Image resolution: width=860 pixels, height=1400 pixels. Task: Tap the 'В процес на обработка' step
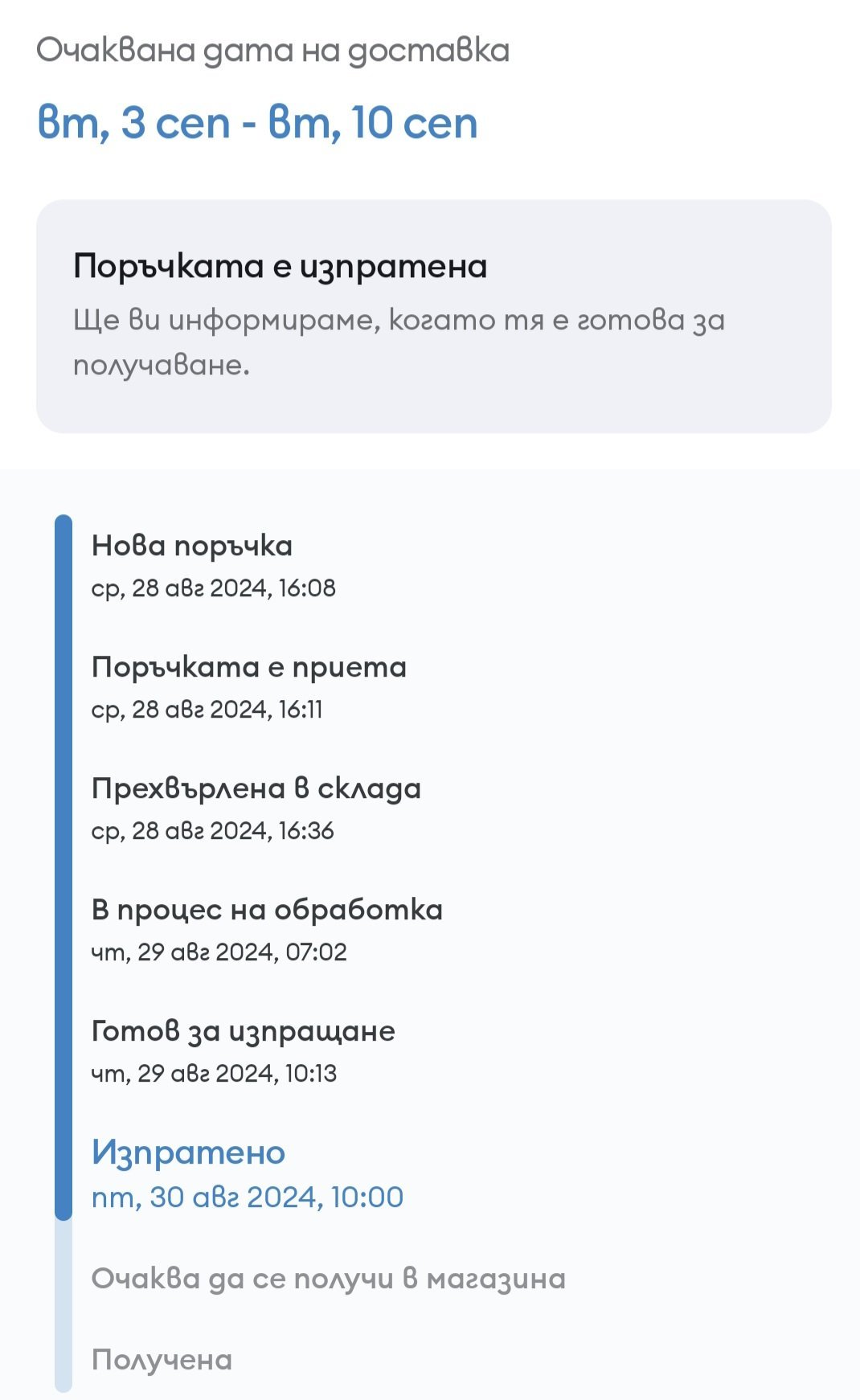[267, 910]
